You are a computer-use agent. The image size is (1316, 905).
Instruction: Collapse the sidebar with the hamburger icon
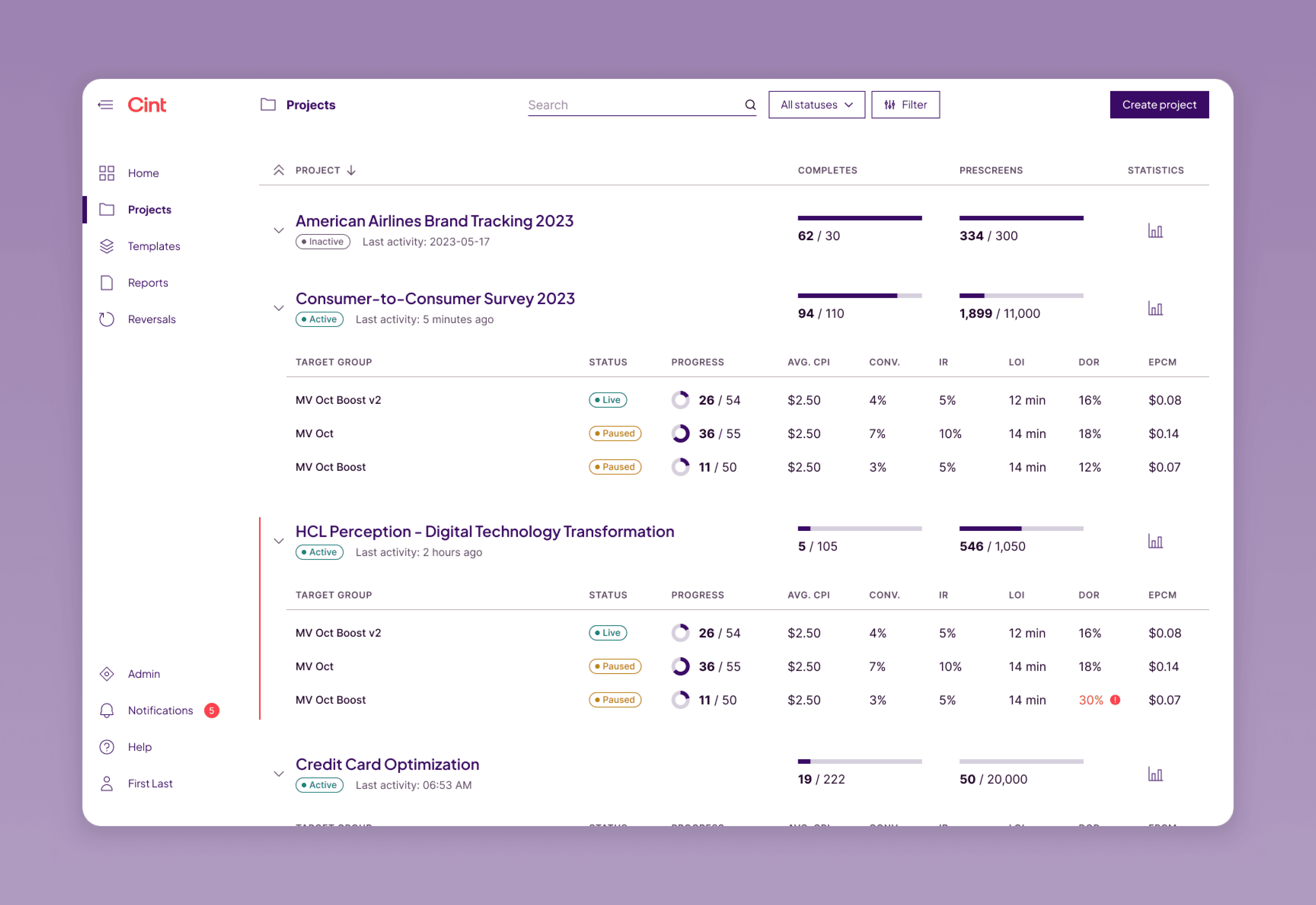tap(105, 105)
